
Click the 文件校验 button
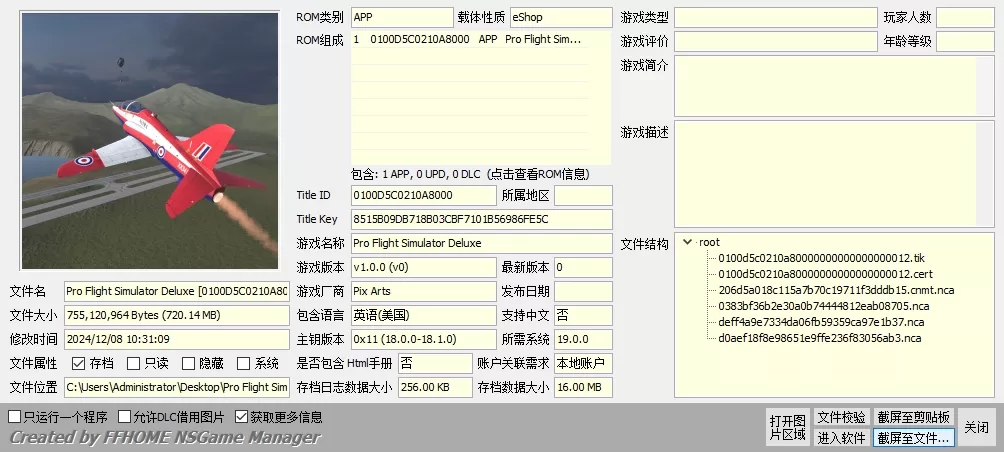point(841,417)
